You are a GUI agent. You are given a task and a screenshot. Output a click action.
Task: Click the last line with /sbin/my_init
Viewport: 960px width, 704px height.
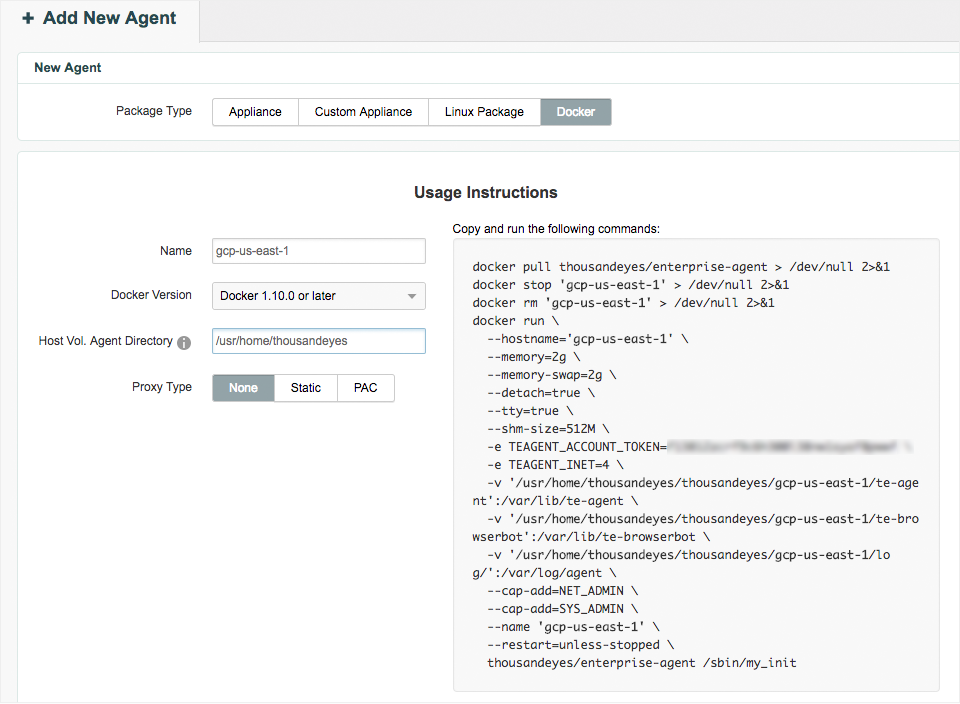pos(641,662)
